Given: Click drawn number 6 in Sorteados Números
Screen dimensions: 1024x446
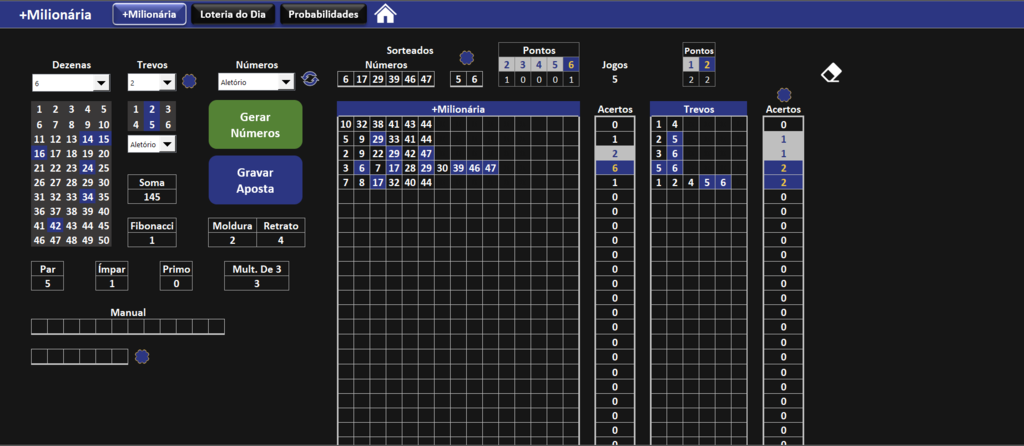Looking at the screenshot, I should tap(345, 80).
